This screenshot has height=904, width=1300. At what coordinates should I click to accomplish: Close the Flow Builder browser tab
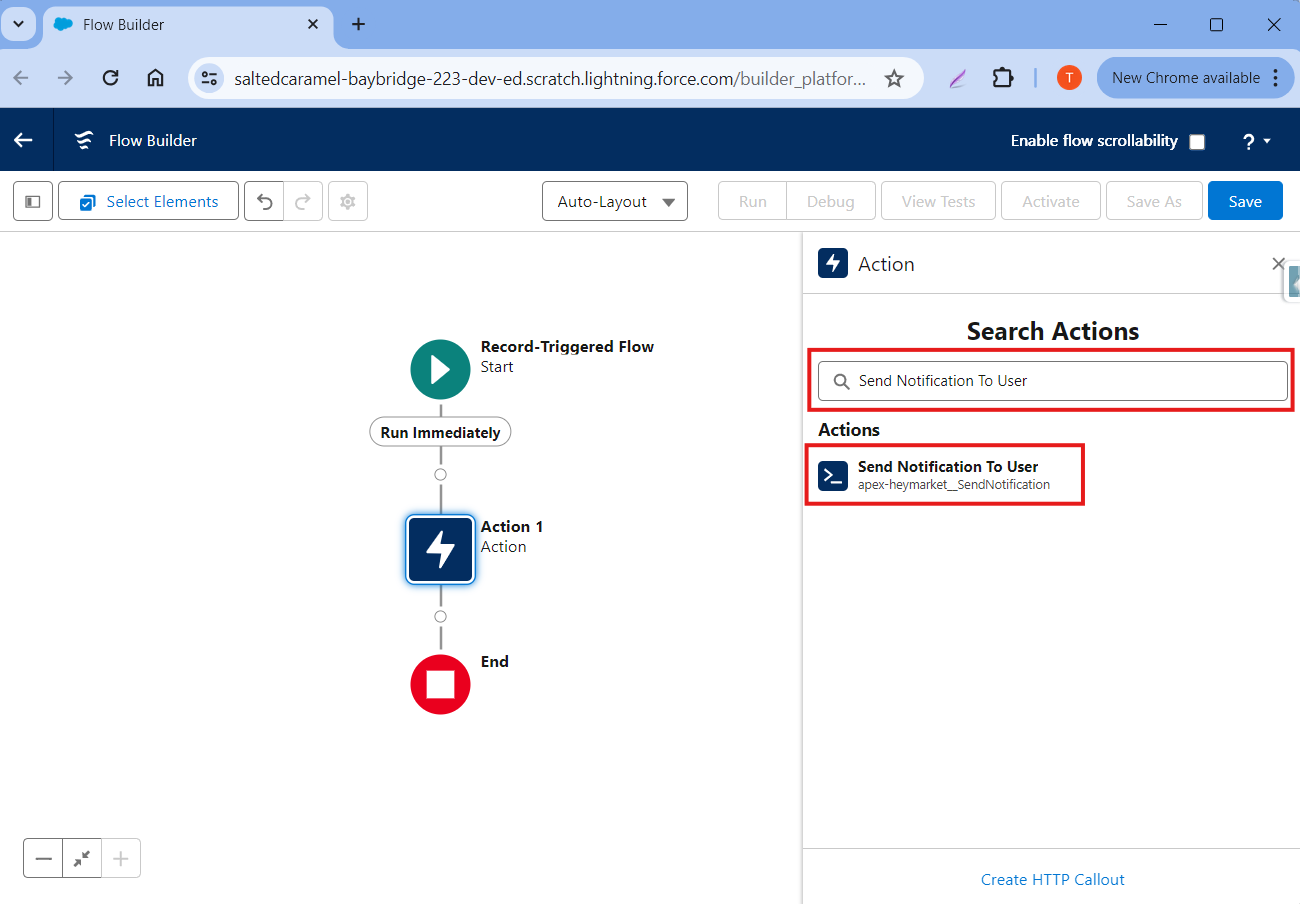[x=314, y=24]
